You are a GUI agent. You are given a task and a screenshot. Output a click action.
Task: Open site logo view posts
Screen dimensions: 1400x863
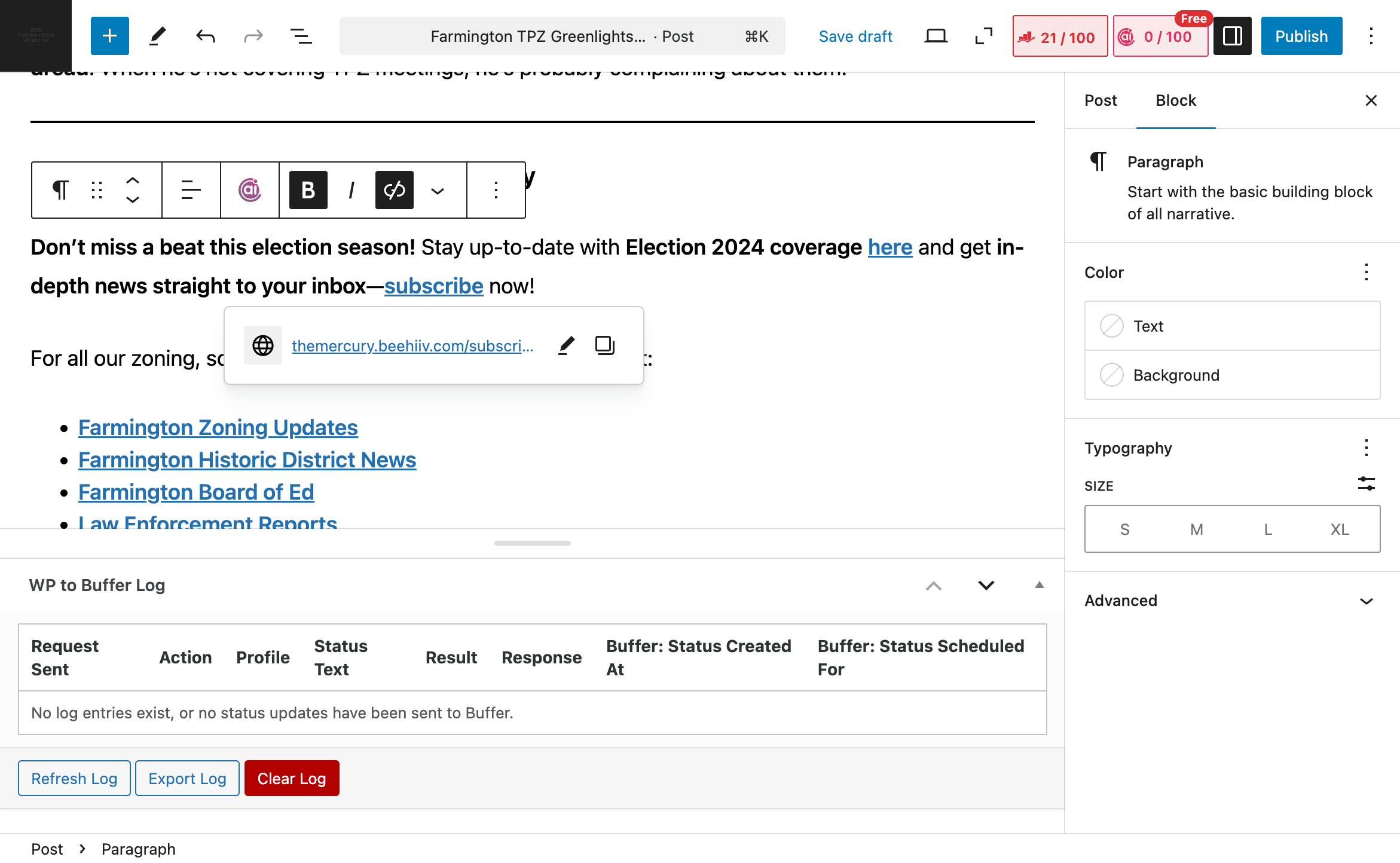click(x=36, y=36)
